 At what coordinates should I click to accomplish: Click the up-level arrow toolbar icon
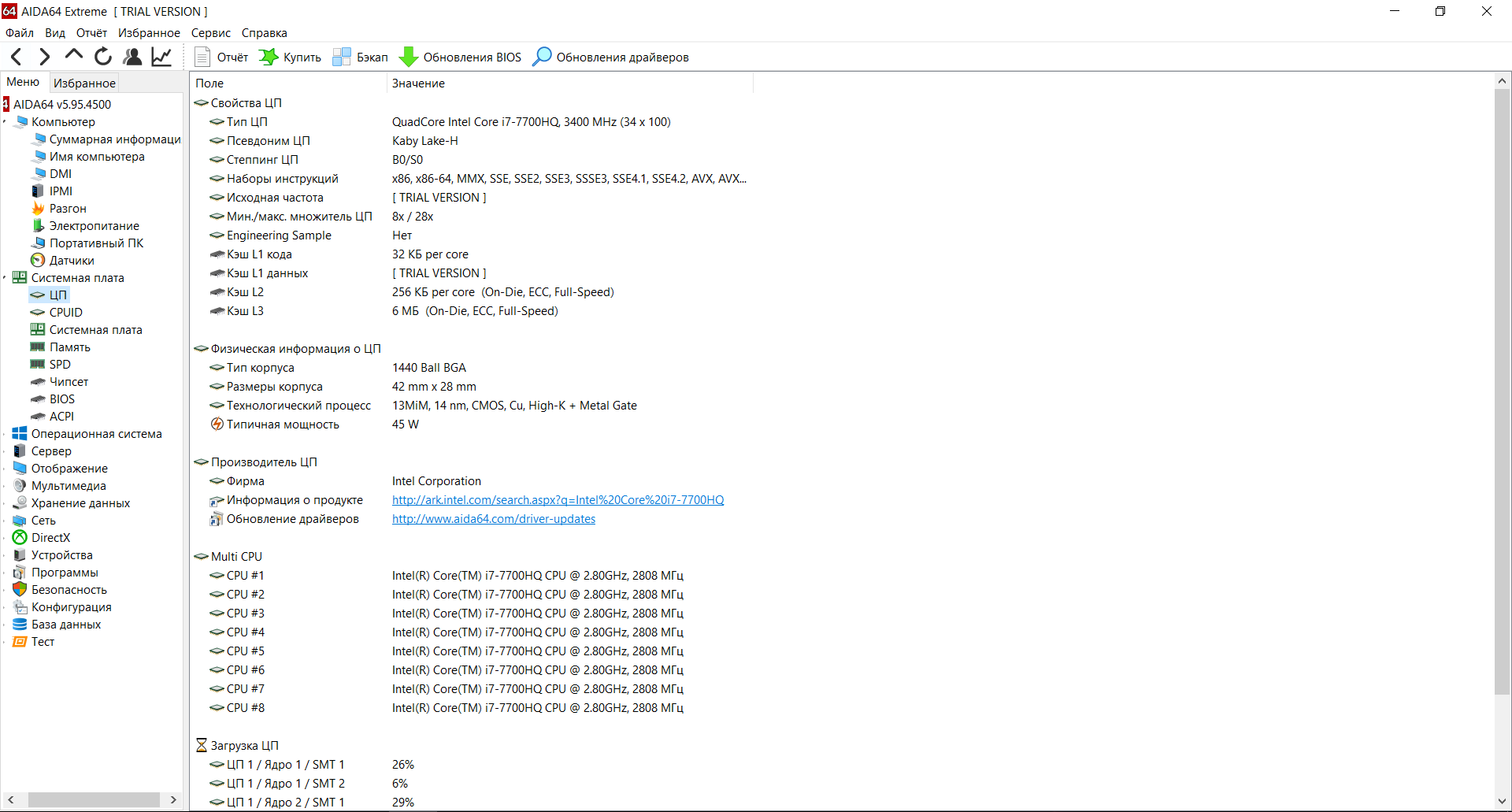tap(73, 57)
